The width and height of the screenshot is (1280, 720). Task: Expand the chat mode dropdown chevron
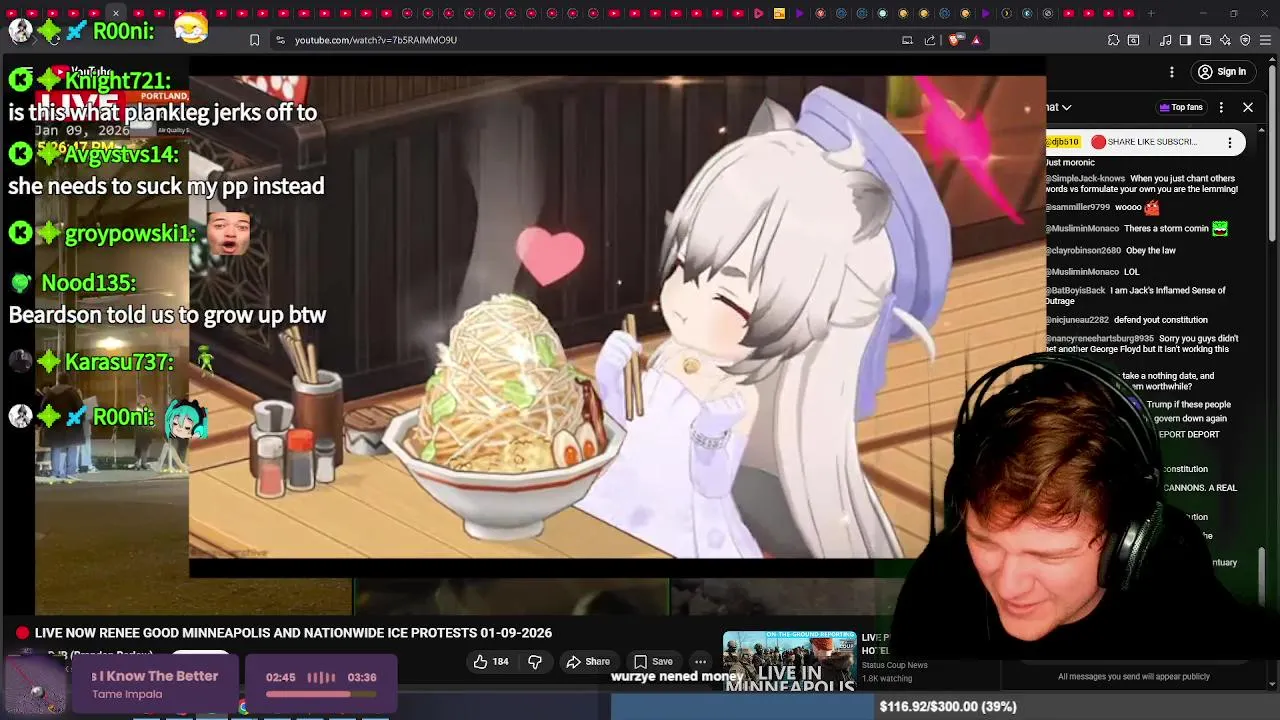1066,107
